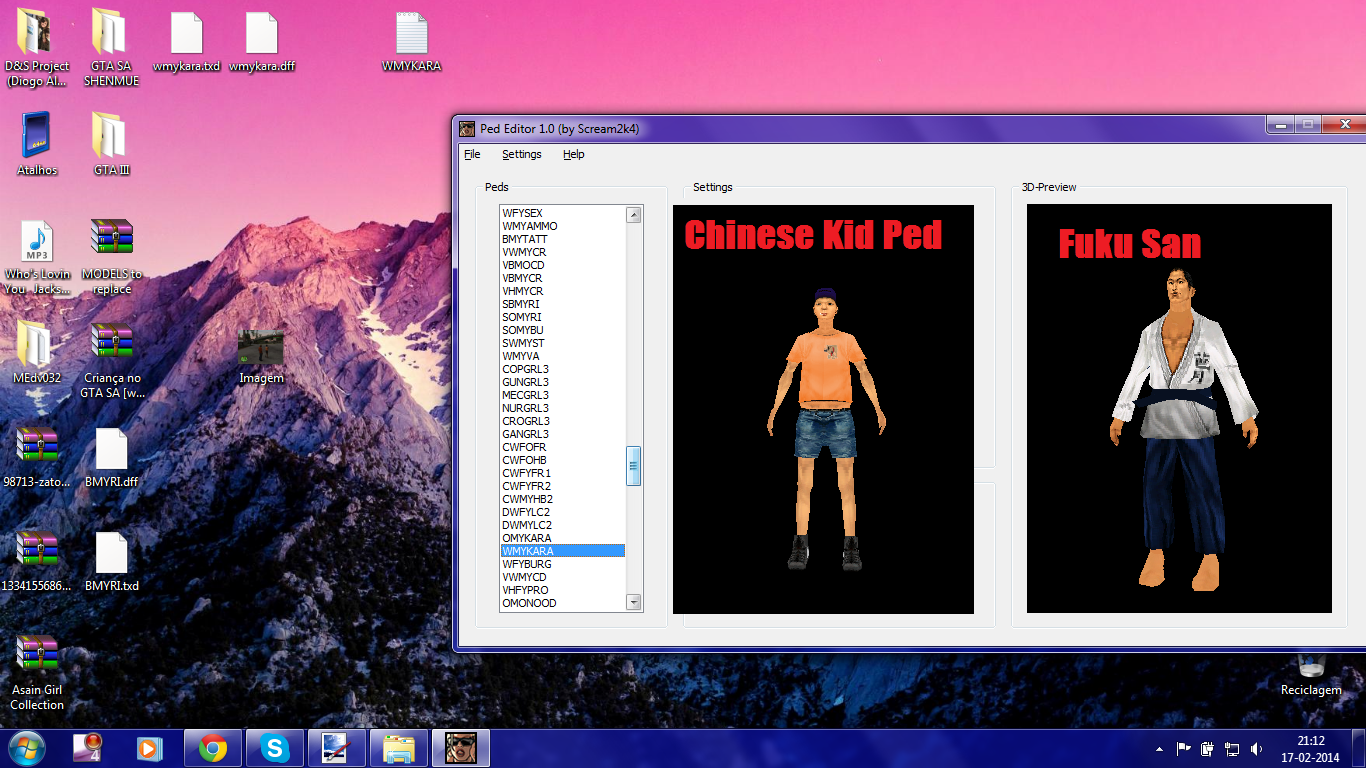Select CWFYFR1 in the Peds list

tap(563, 473)
